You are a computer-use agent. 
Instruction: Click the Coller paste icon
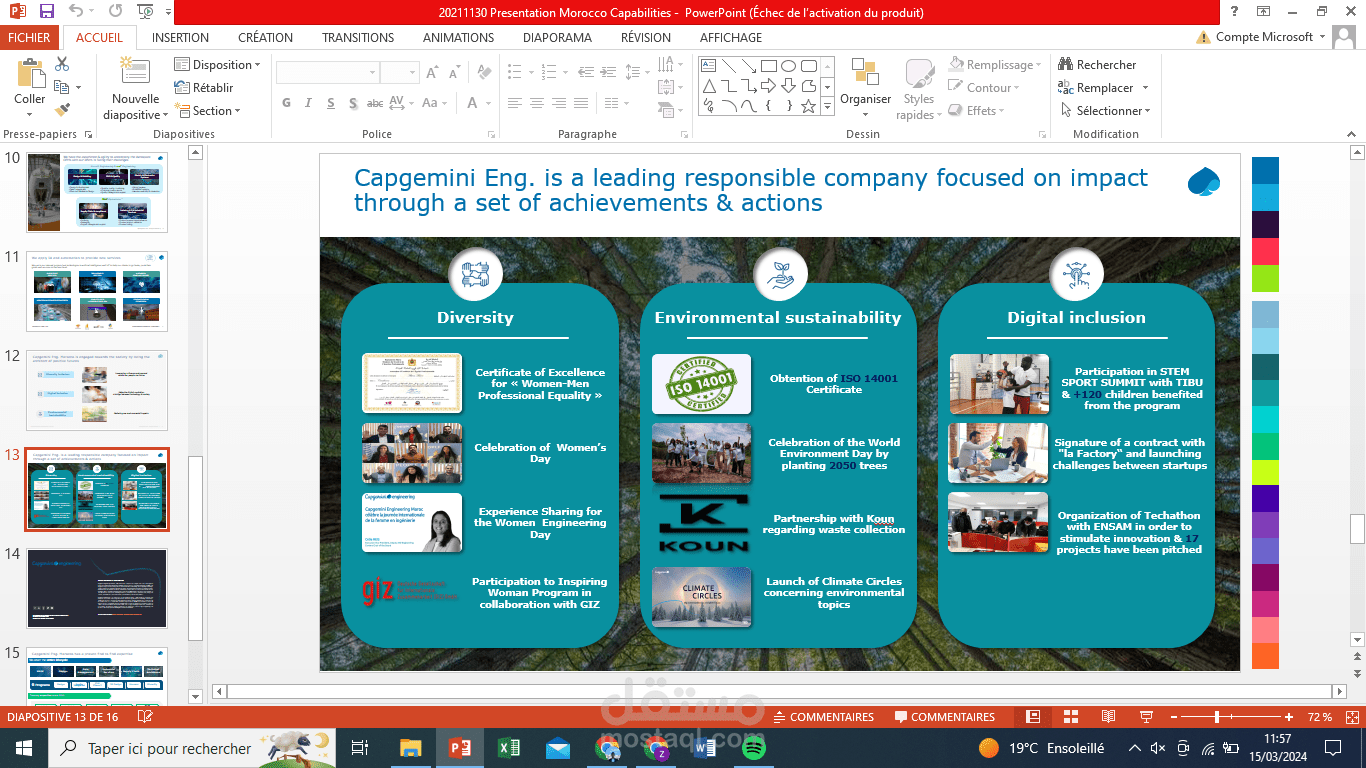click(x=29, y=74)
